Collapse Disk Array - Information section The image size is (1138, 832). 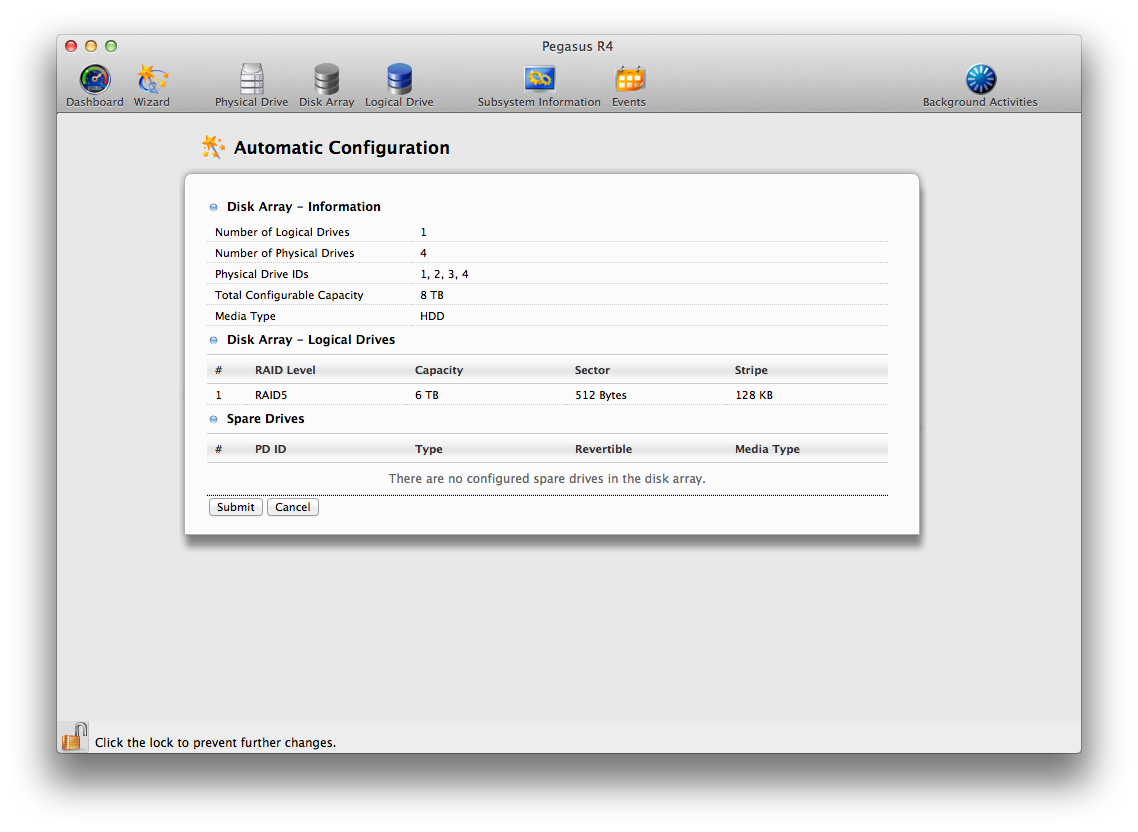[213, 208]
